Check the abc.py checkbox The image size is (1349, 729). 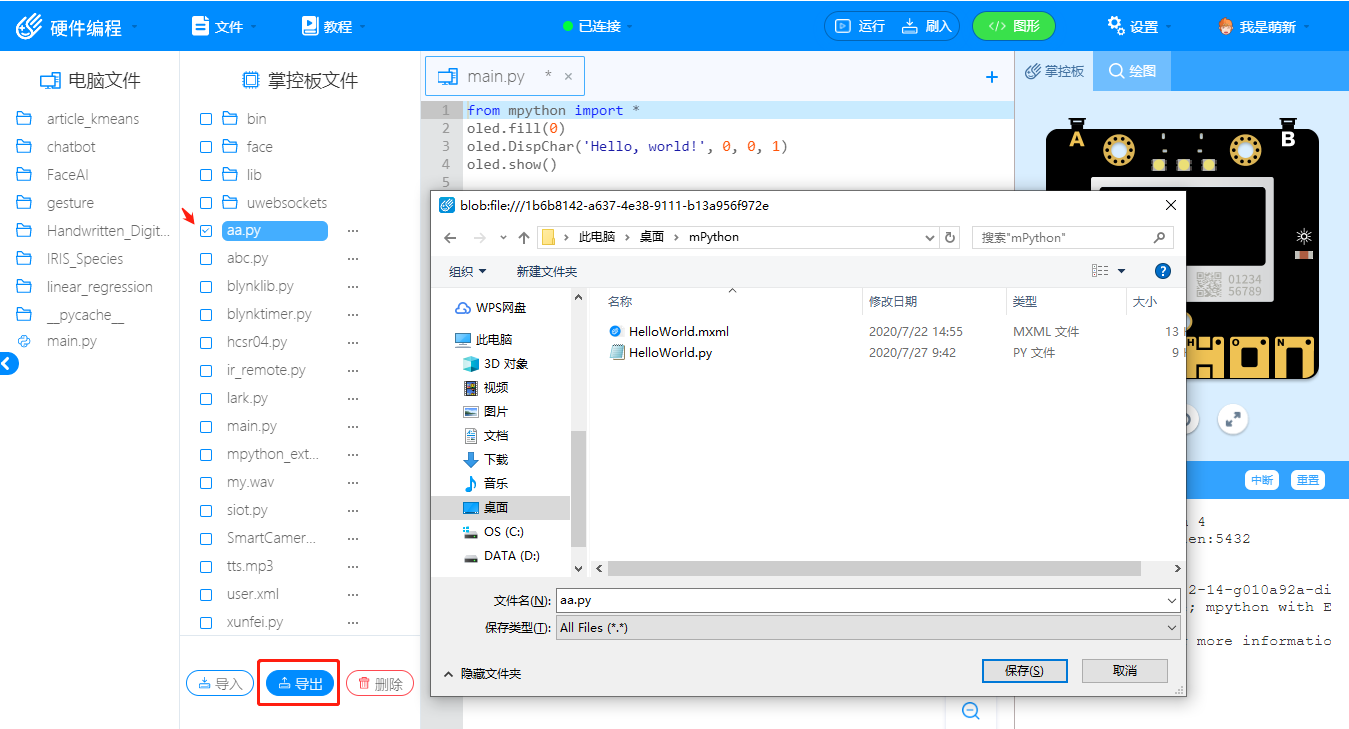206,259
